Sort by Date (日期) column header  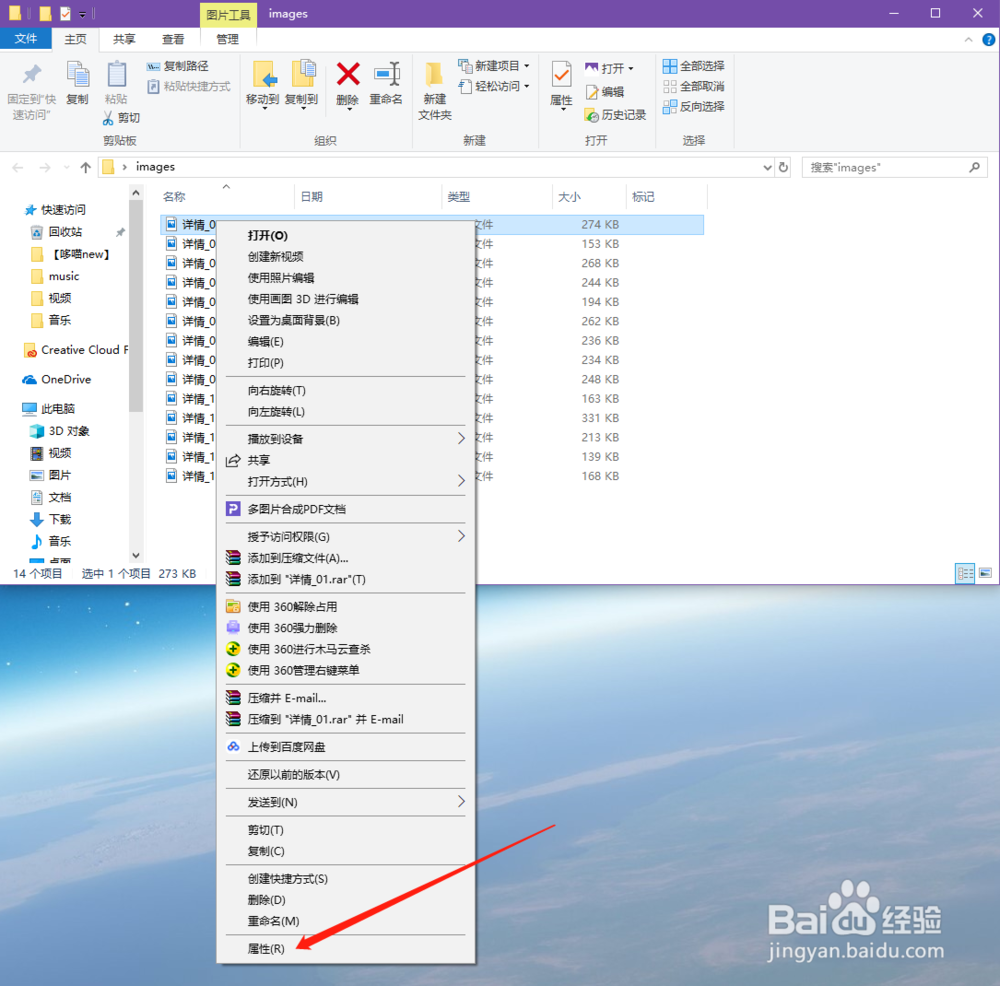click(312, 197)
